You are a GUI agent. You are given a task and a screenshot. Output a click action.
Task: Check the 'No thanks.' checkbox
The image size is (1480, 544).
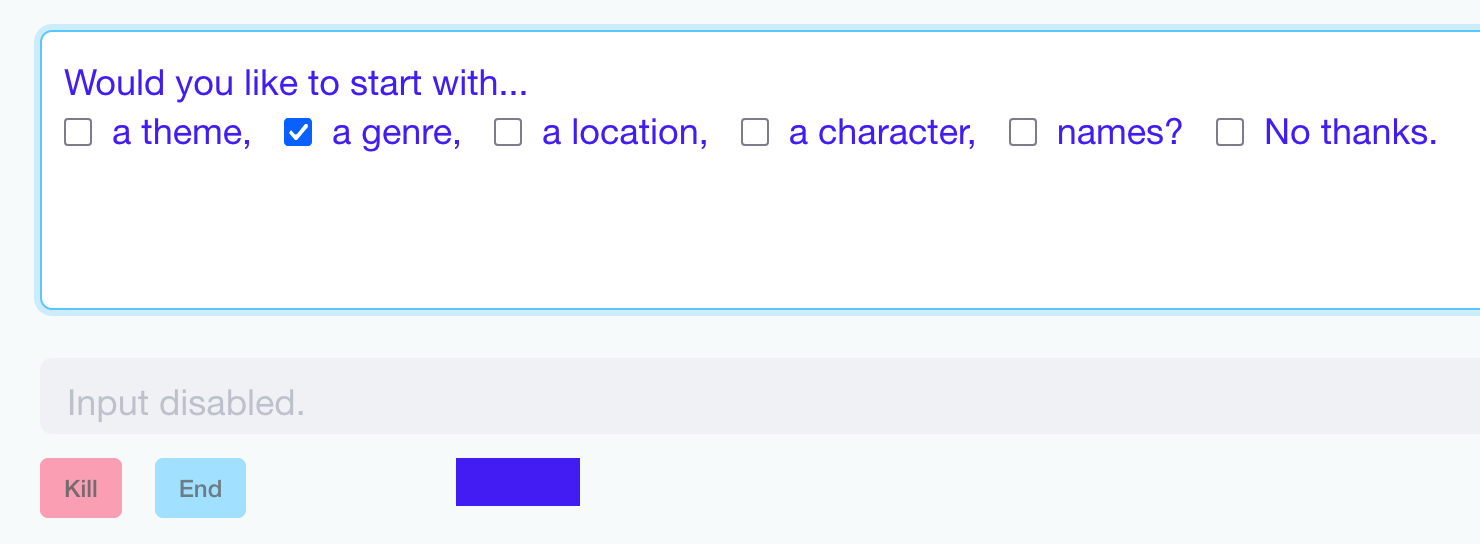(1230, 132)
